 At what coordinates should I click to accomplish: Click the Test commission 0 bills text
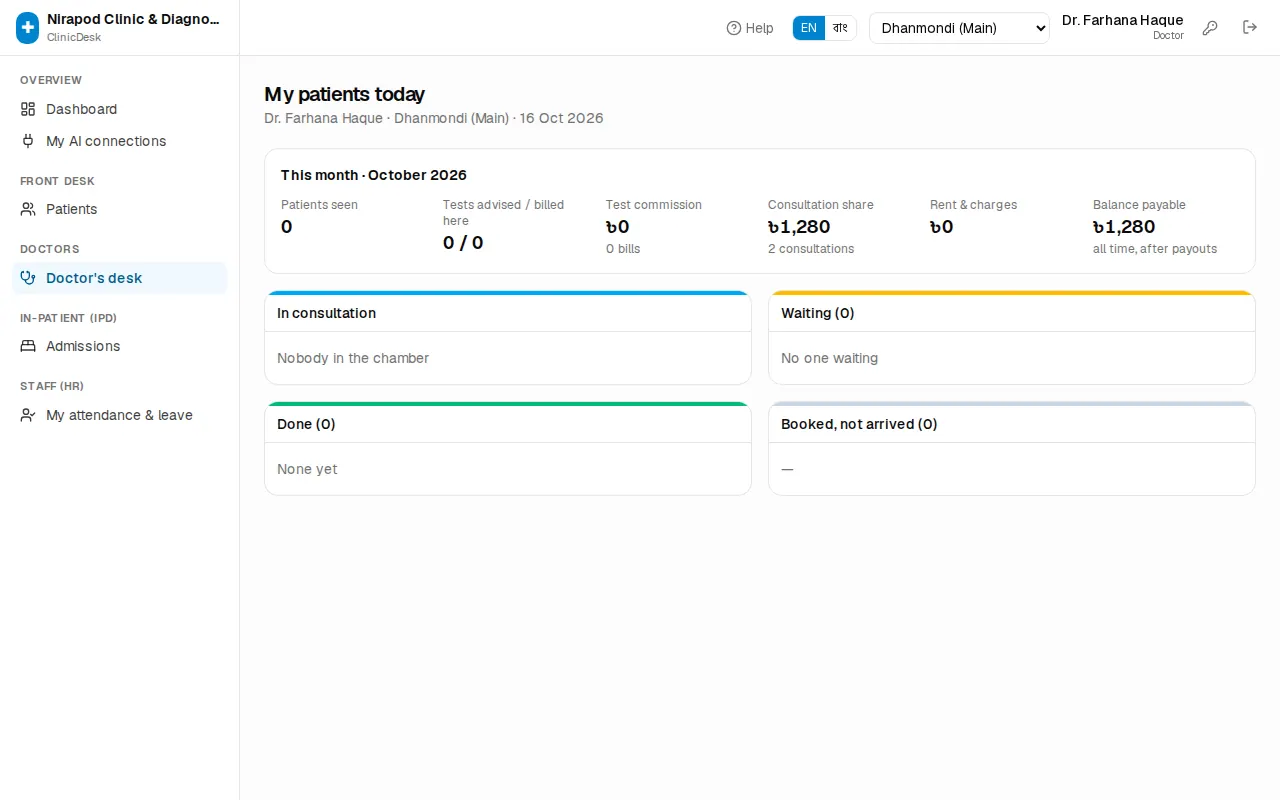tap(623, 249)
